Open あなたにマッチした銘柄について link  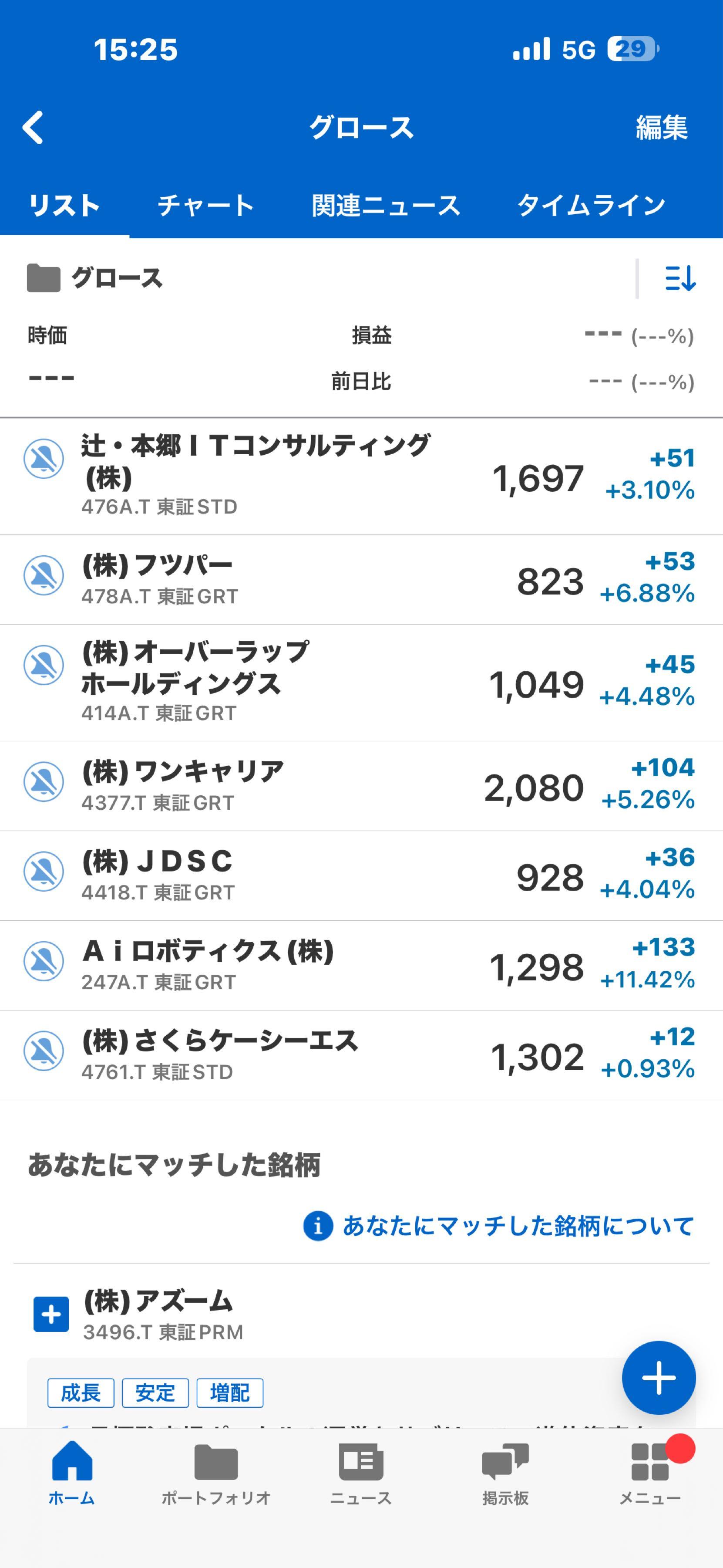point(518,1225)
